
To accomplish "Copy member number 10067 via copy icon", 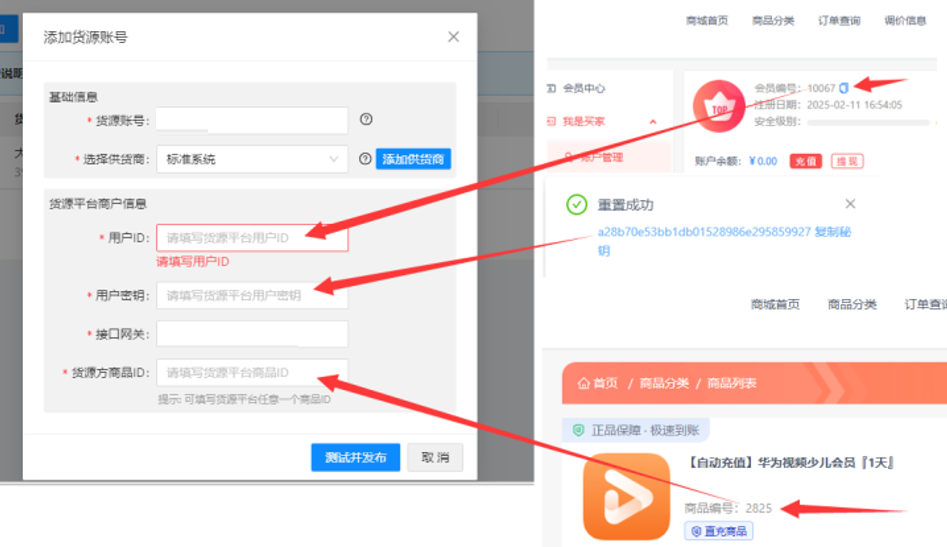I will (844, 88).
